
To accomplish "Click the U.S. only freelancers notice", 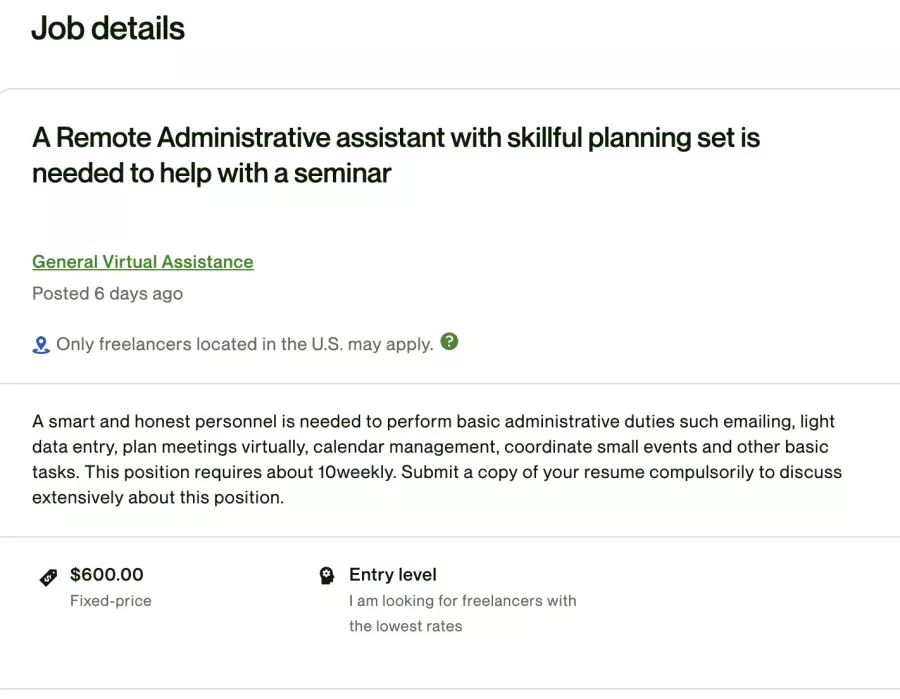I will click(245, 344).
